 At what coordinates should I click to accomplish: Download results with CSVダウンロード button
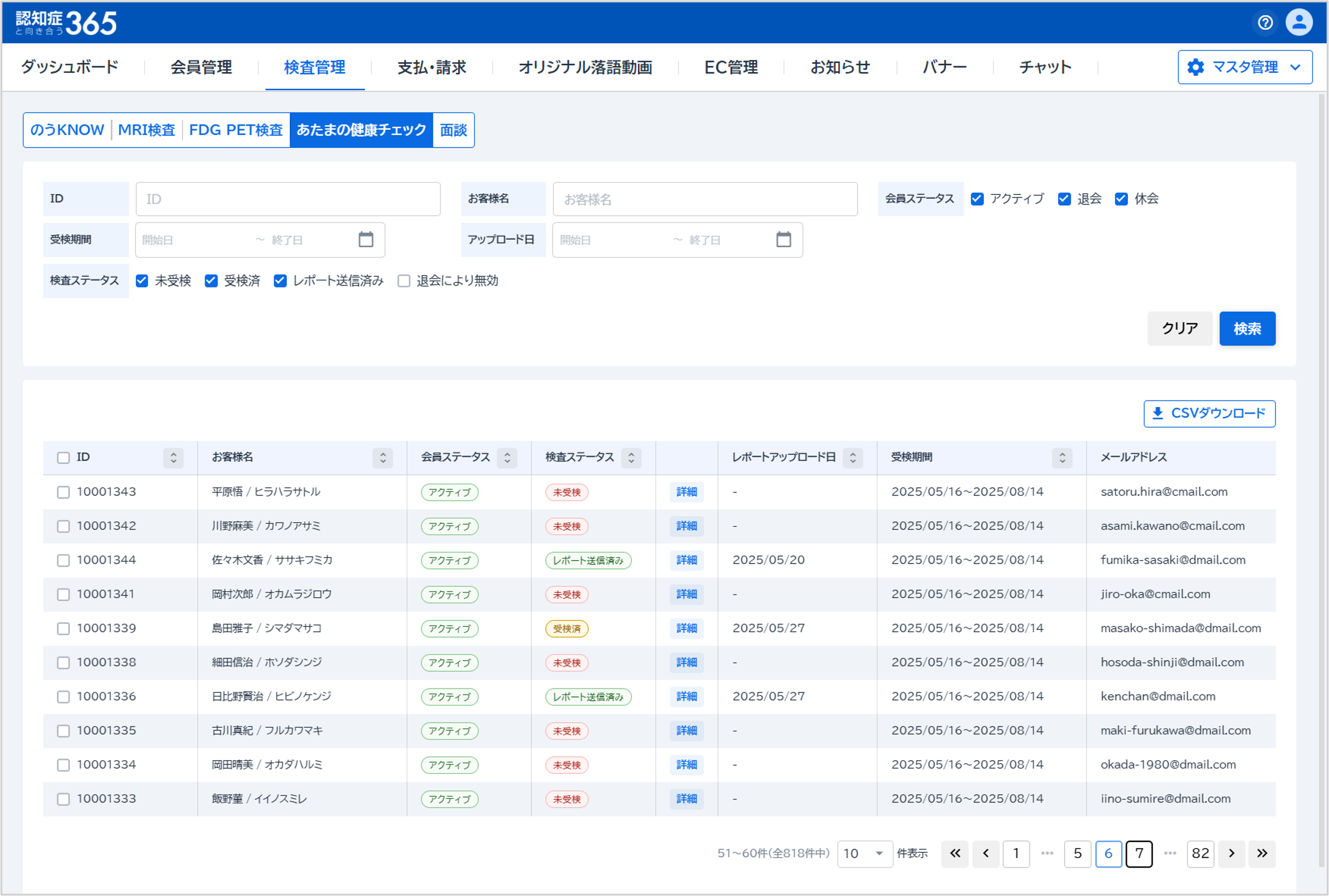click(x=1209, y=414)
